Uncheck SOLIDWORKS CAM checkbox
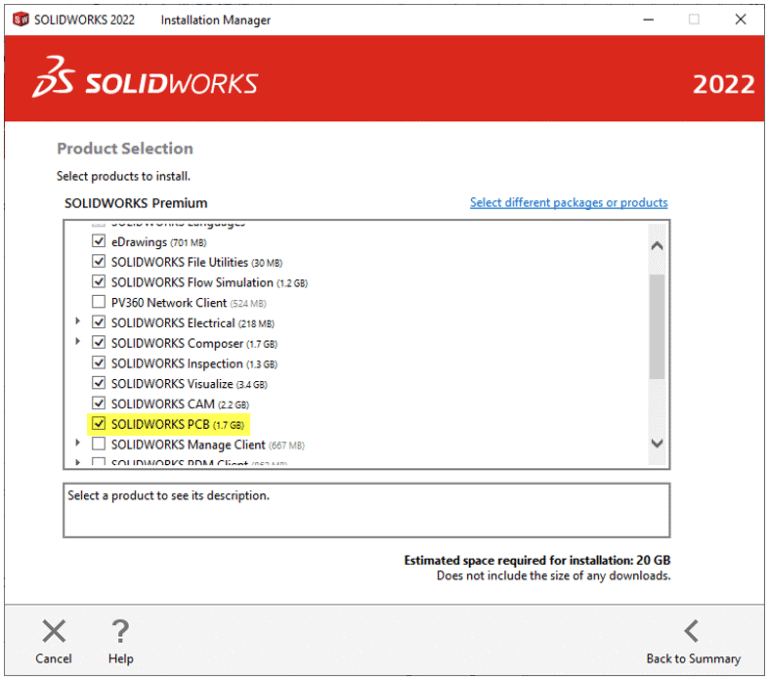The width and height of the screenshot is (768, 679). (98, 403)
